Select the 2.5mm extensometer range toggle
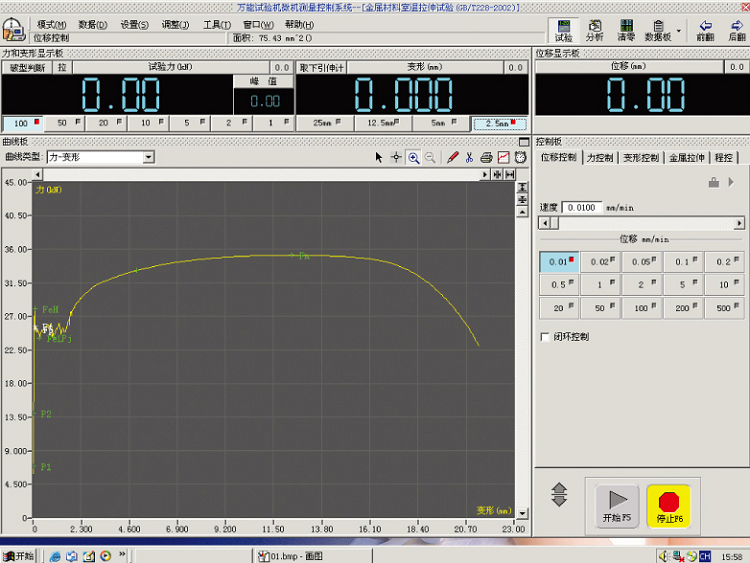Image resolution: width=750 pixels, height=563 pixels. pos(500,124)
